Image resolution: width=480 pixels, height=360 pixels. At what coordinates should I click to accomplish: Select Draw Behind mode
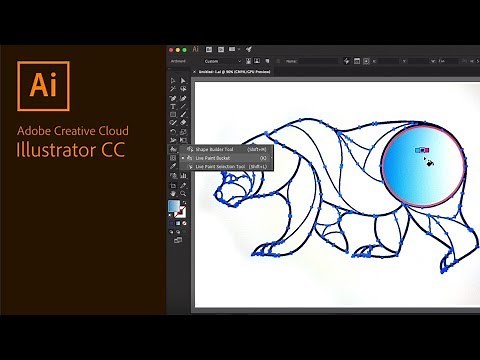(178, 232)
